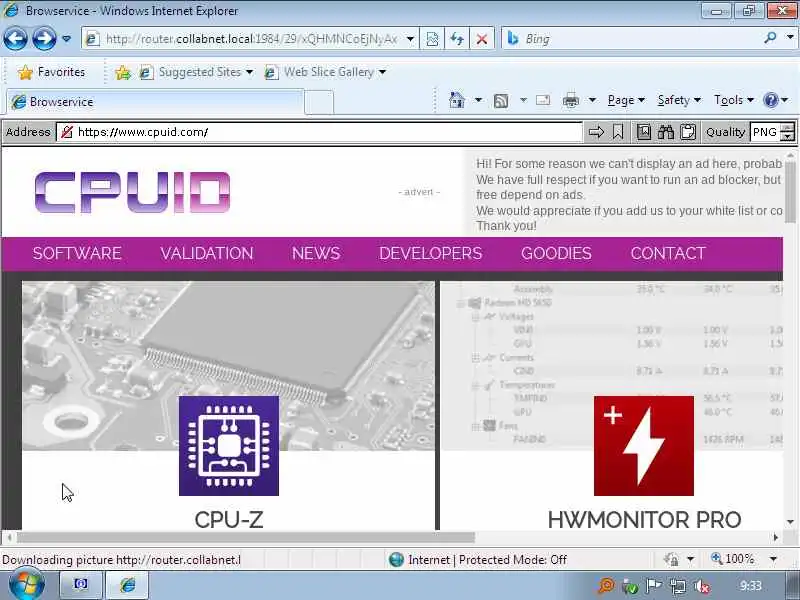The image size is (800, 600).
Task: Open Web Slice Gallery dropdown
Action: click(325, 72)
